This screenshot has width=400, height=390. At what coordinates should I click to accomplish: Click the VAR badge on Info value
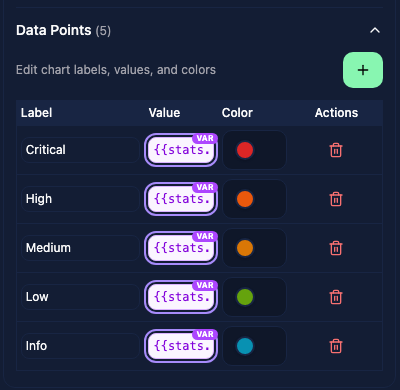click(205, 334)
